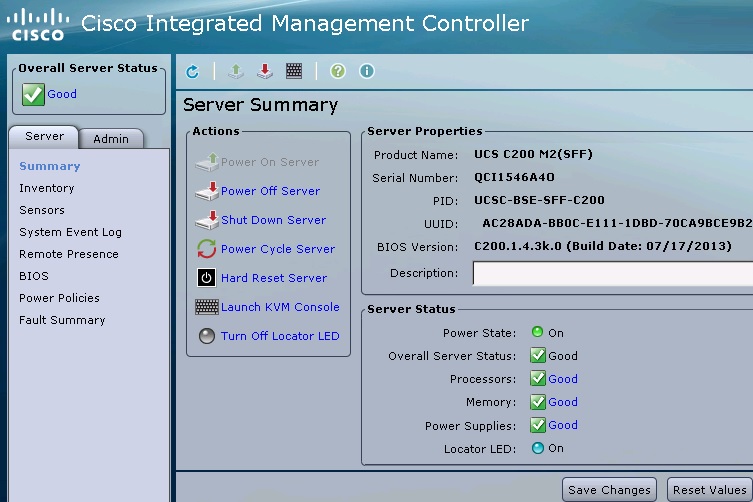Click the Good link in Overall Server Status panel

(x=62, y=94)
